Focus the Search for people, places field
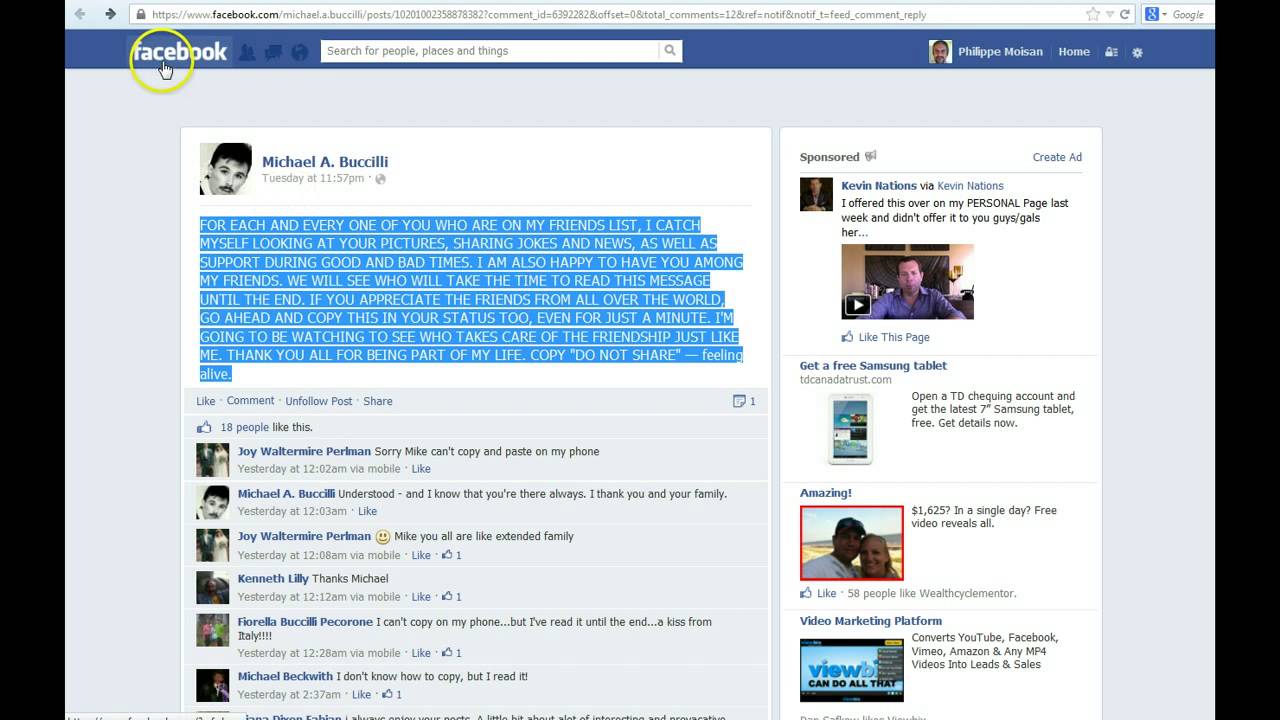This screenshot has width=1280, height=720. coord(490,51)
